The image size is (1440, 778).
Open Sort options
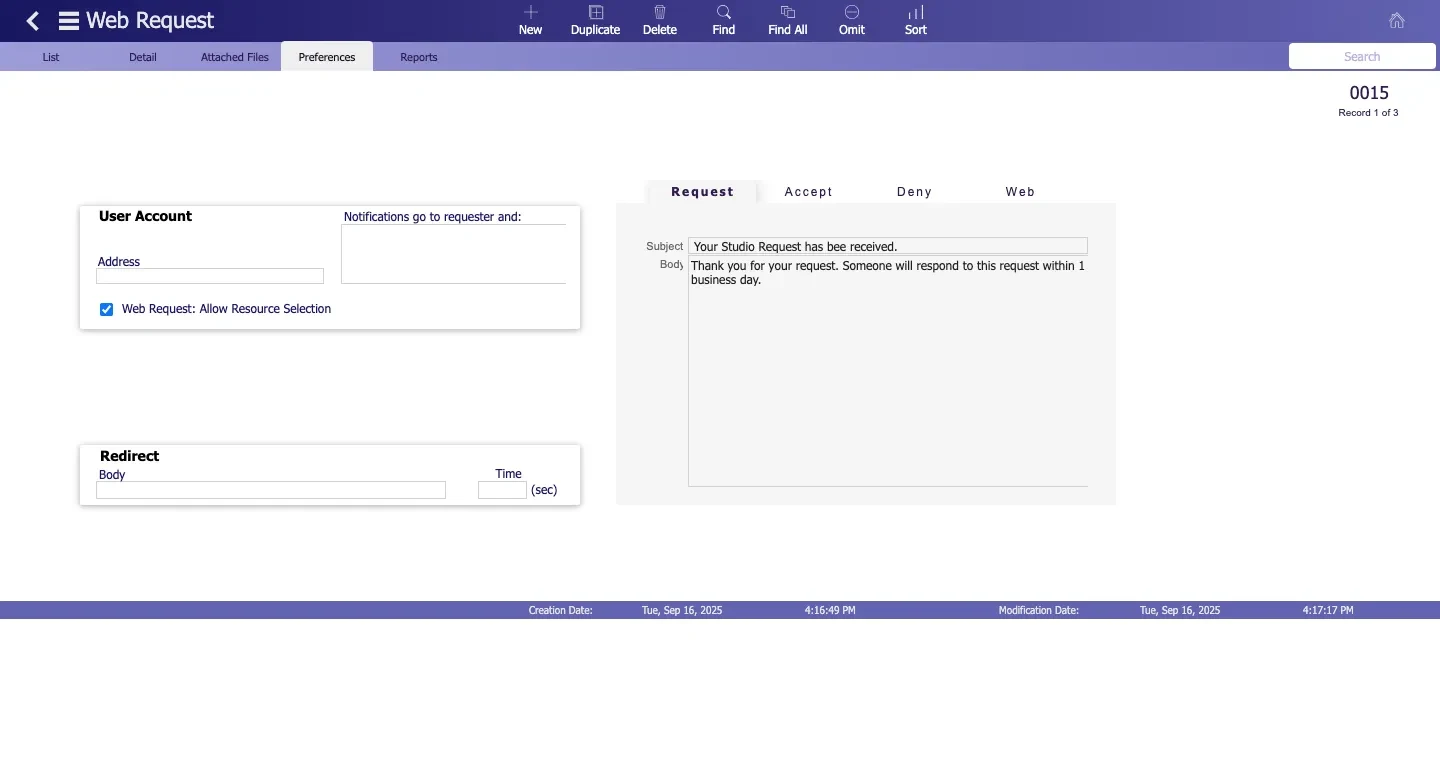(916, 20)
